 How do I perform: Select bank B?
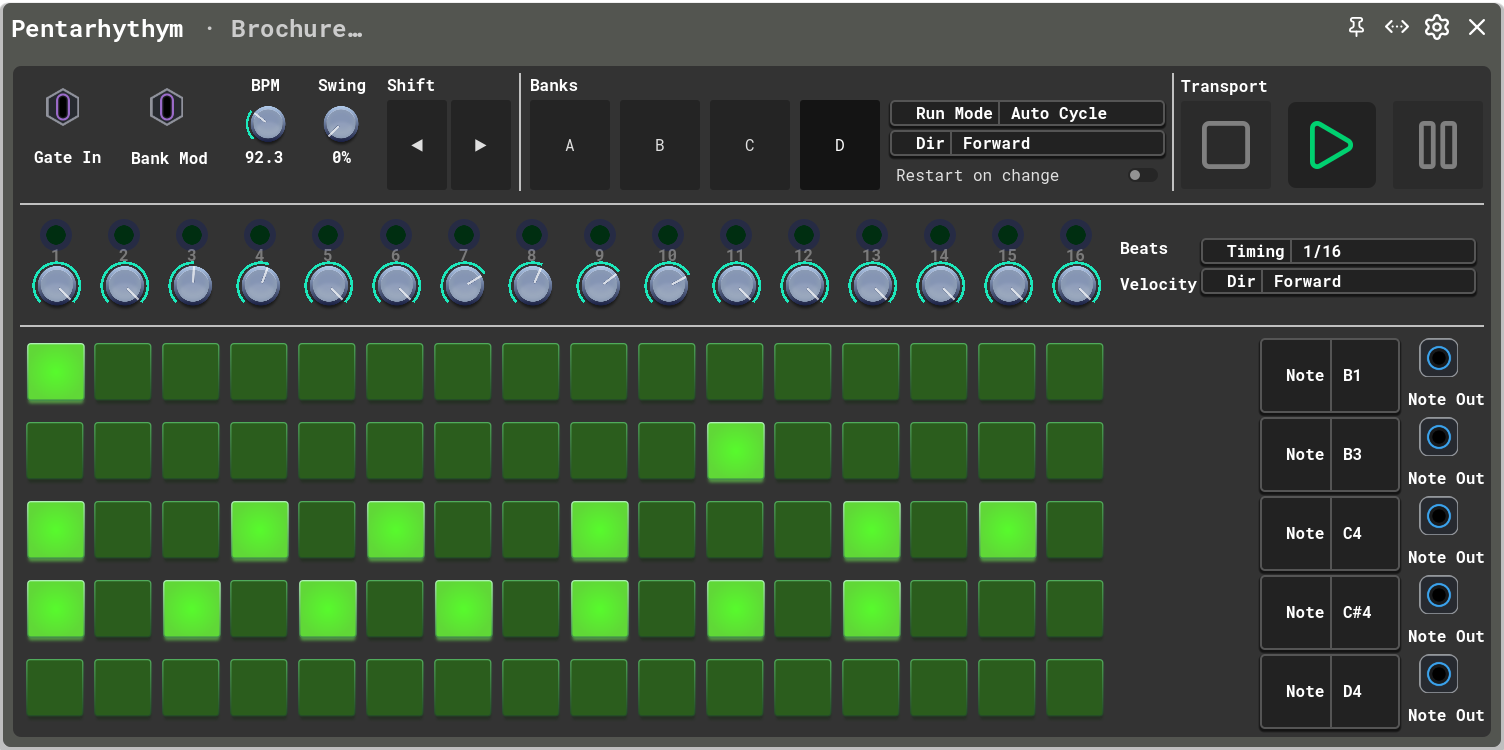(660, 145)
